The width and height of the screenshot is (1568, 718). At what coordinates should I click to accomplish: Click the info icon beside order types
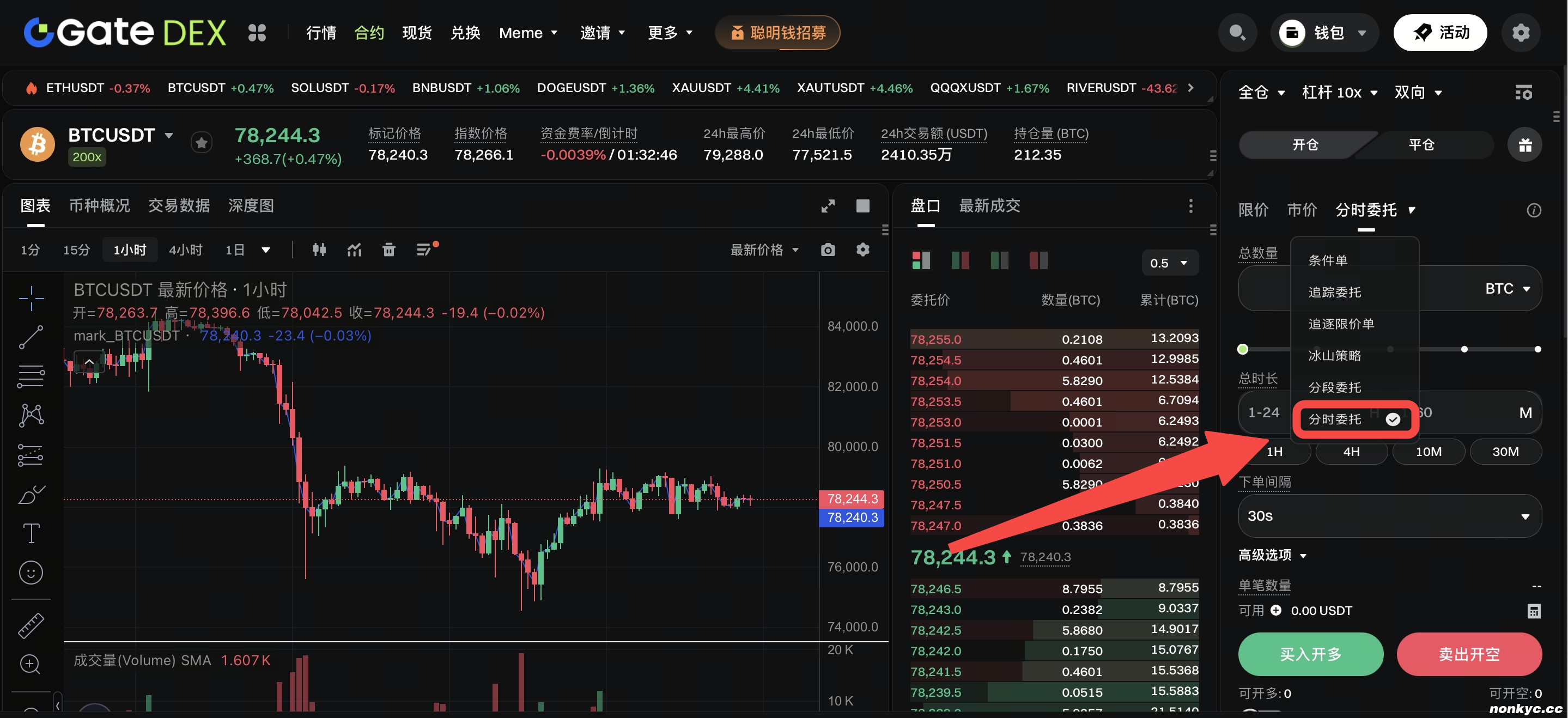1534,210
